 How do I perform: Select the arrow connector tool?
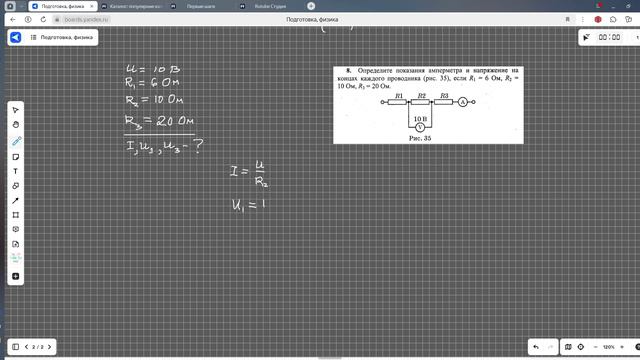click(16, 200)
